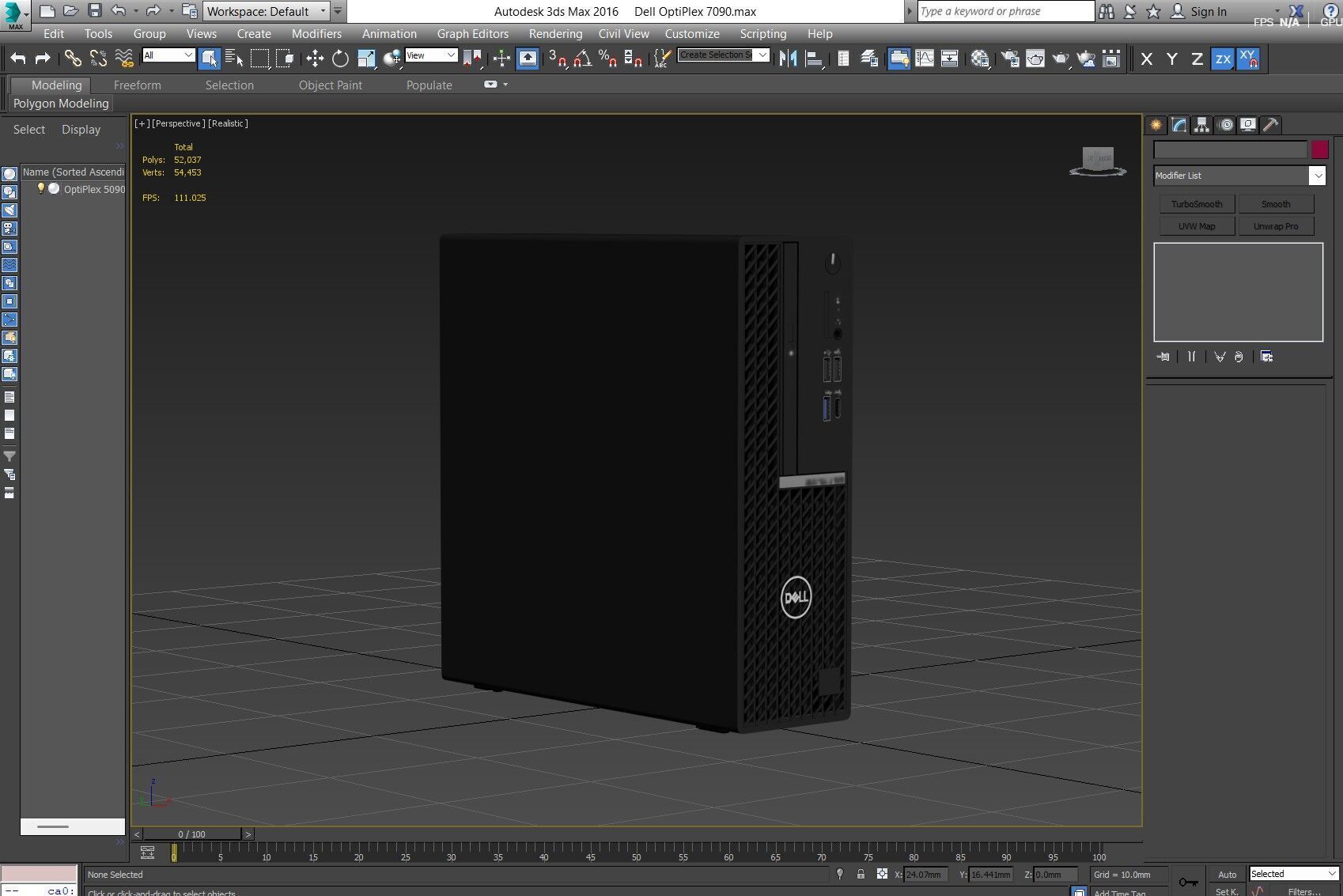Click the time slider 0 / 100 handle

pos(192,834)
